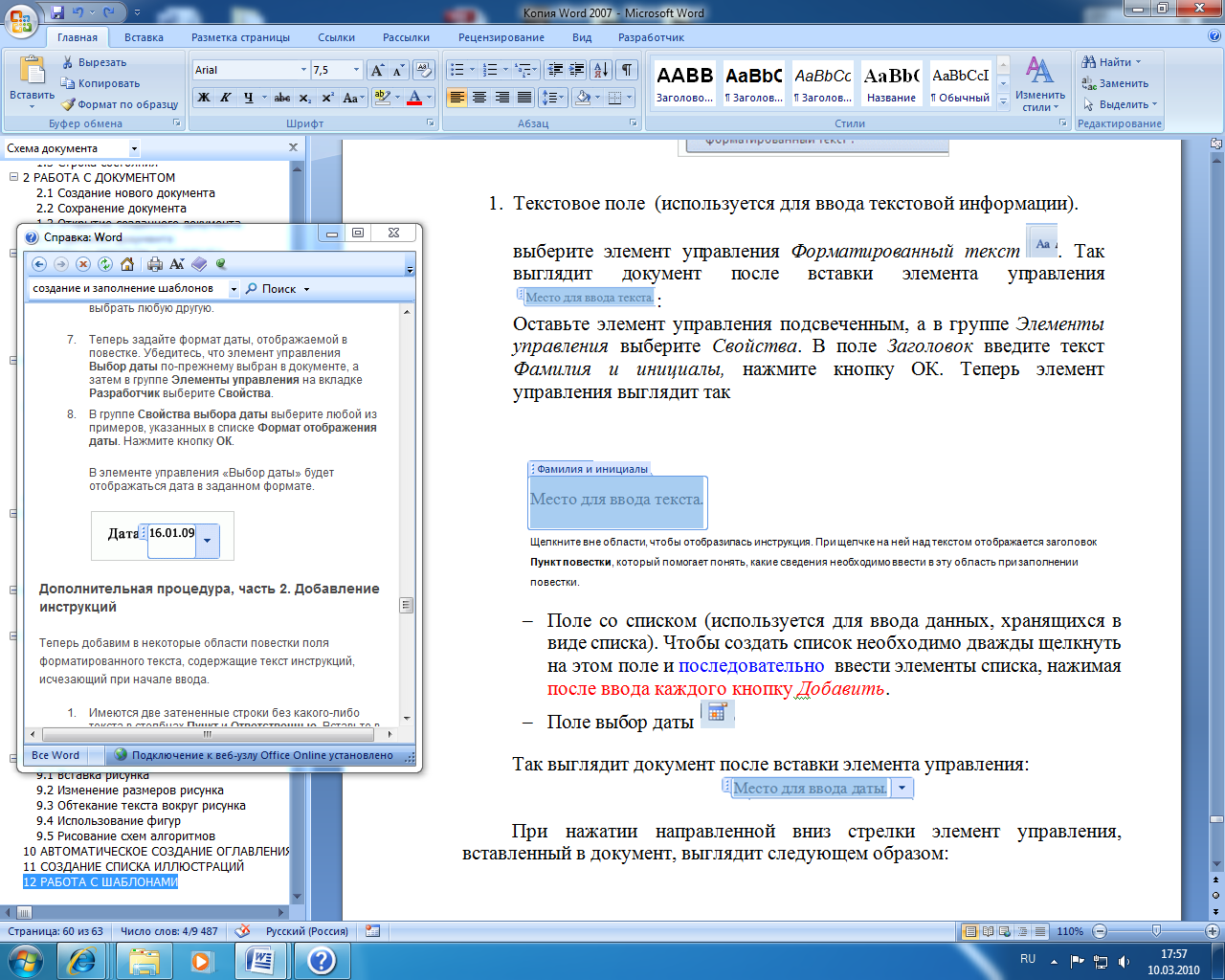Collapse the '2 РАБОТА С ДОКУМЕНТОМ' heading
Viewport: 1225px width, 980px height.
[x=14, y=177]
